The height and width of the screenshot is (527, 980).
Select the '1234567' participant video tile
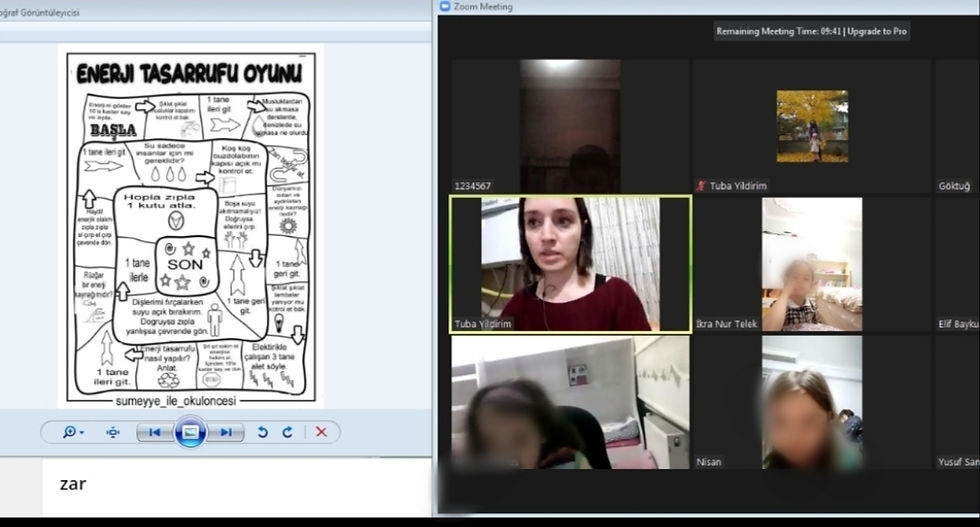point(571,126)
